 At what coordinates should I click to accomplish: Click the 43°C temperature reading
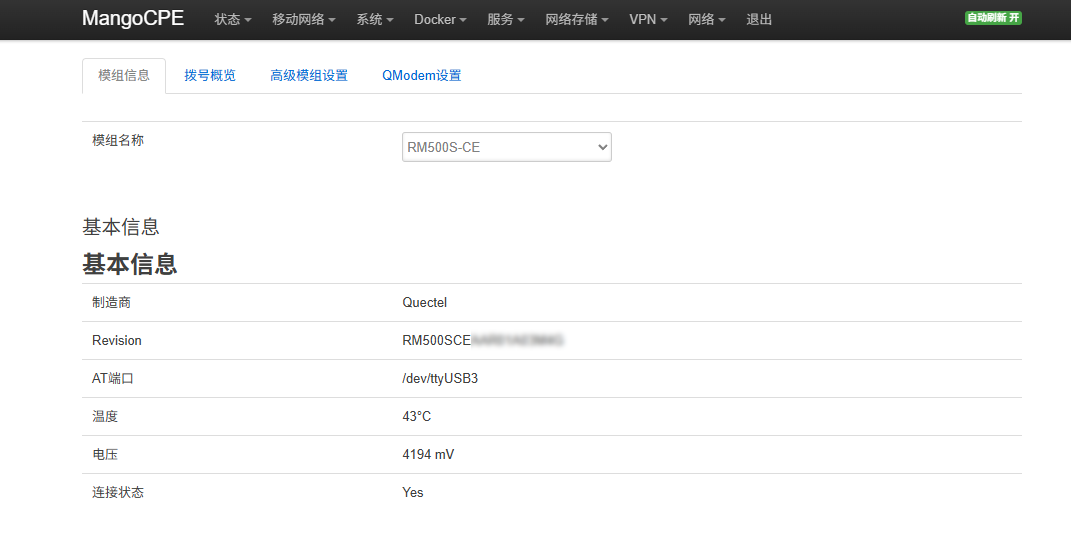tap(417, 417)
